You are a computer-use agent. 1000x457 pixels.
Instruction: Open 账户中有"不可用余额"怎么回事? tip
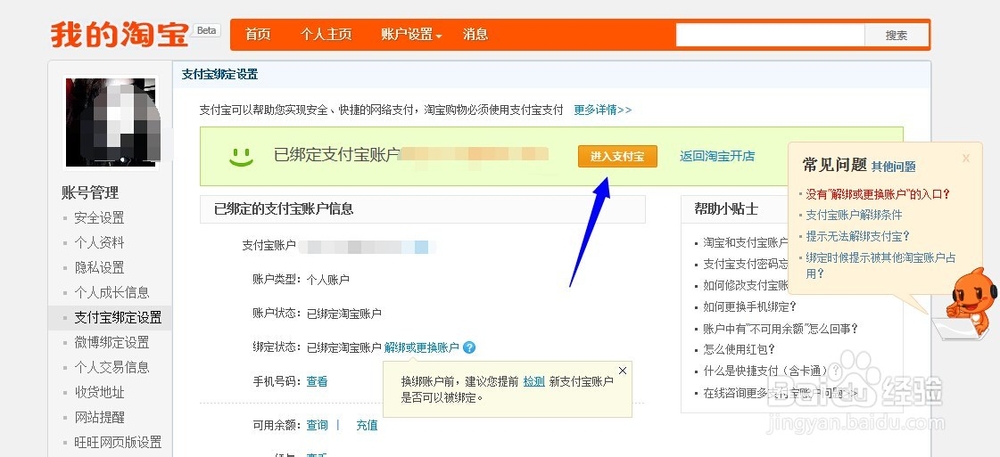click(780, 329)
